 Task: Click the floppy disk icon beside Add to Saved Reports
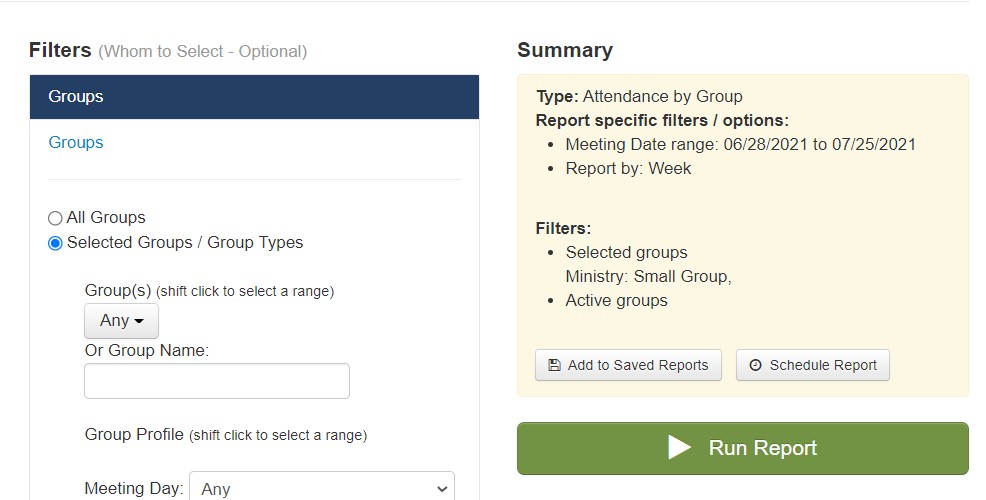point(554,365)
